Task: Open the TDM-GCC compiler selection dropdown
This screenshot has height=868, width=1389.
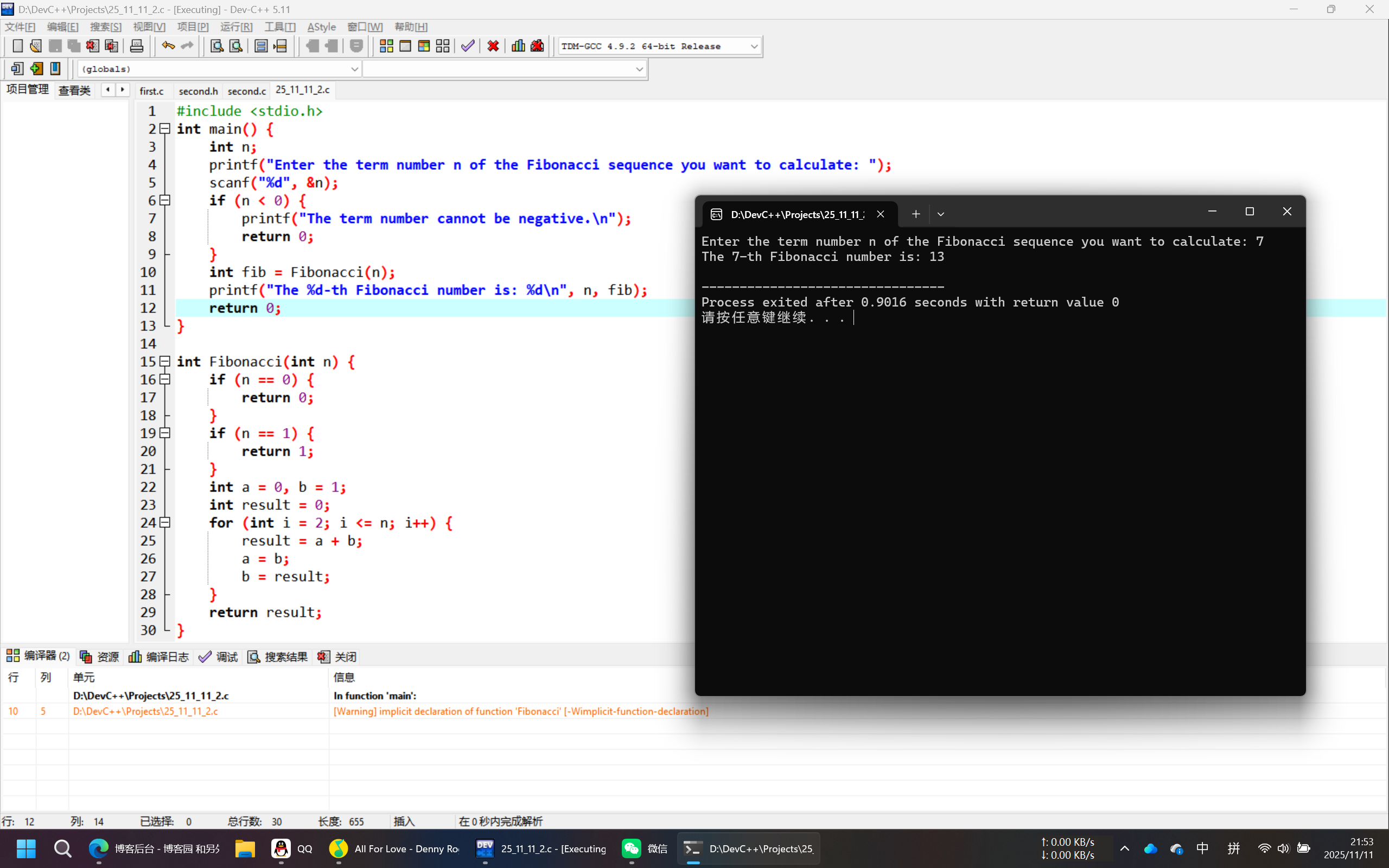Action: pos(754,47)
